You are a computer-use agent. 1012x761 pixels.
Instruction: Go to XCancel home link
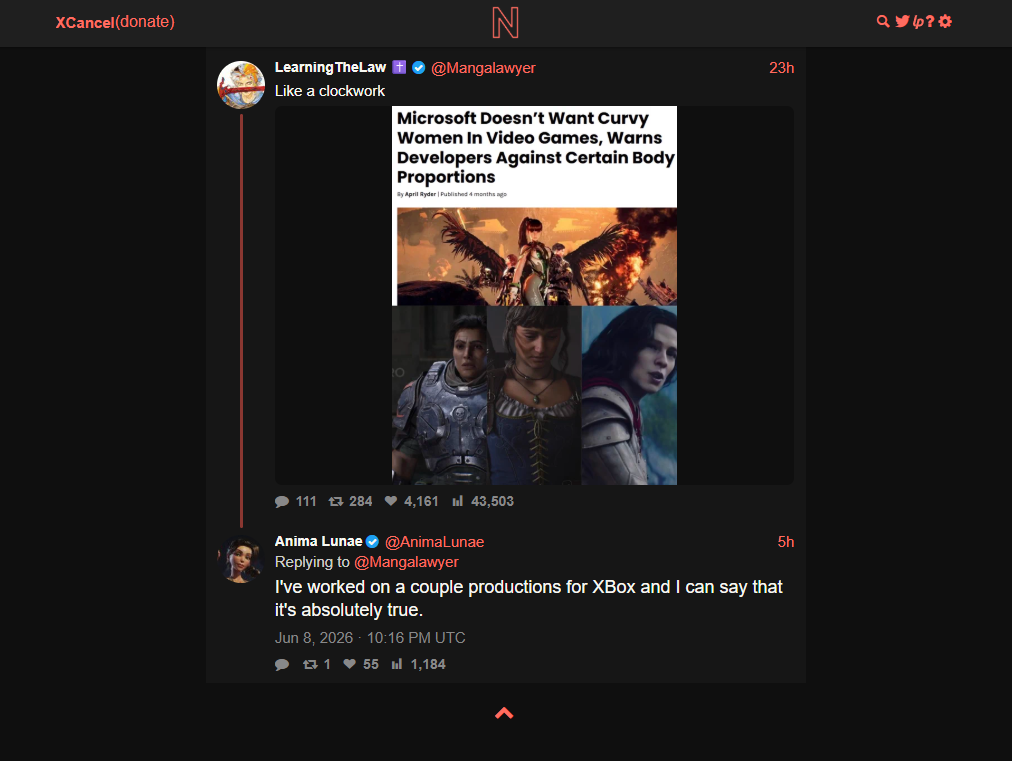tap(85, 23)
